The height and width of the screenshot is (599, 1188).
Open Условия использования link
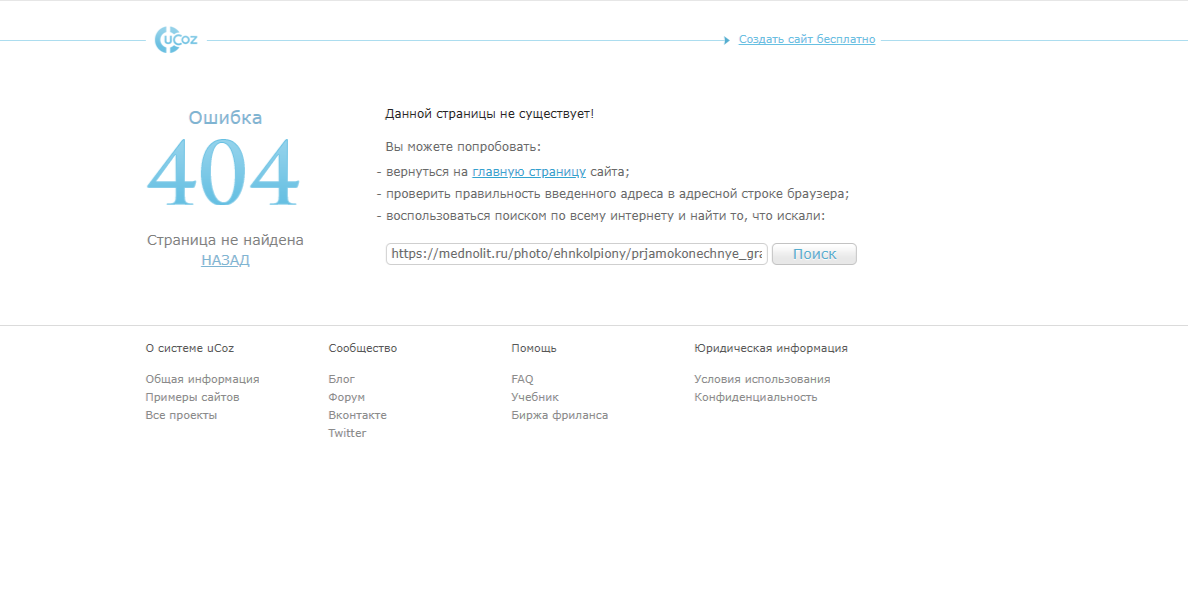(x=762, y=379)
